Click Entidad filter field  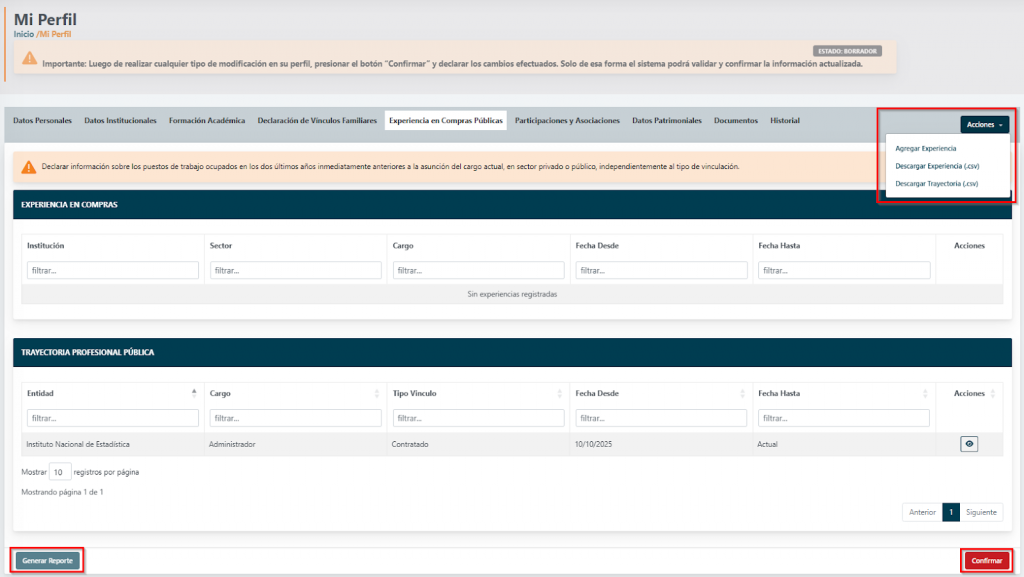[x=112, y=418]
